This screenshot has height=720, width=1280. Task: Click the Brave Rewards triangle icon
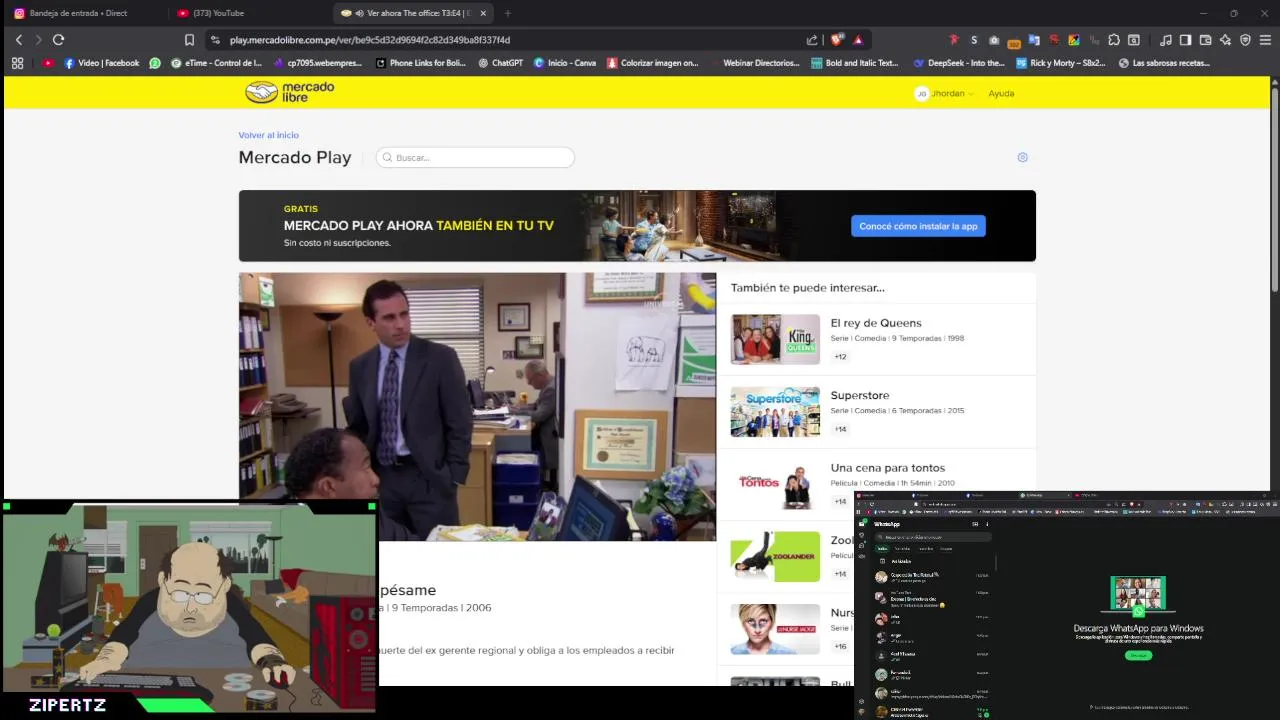tap(858, 40)
